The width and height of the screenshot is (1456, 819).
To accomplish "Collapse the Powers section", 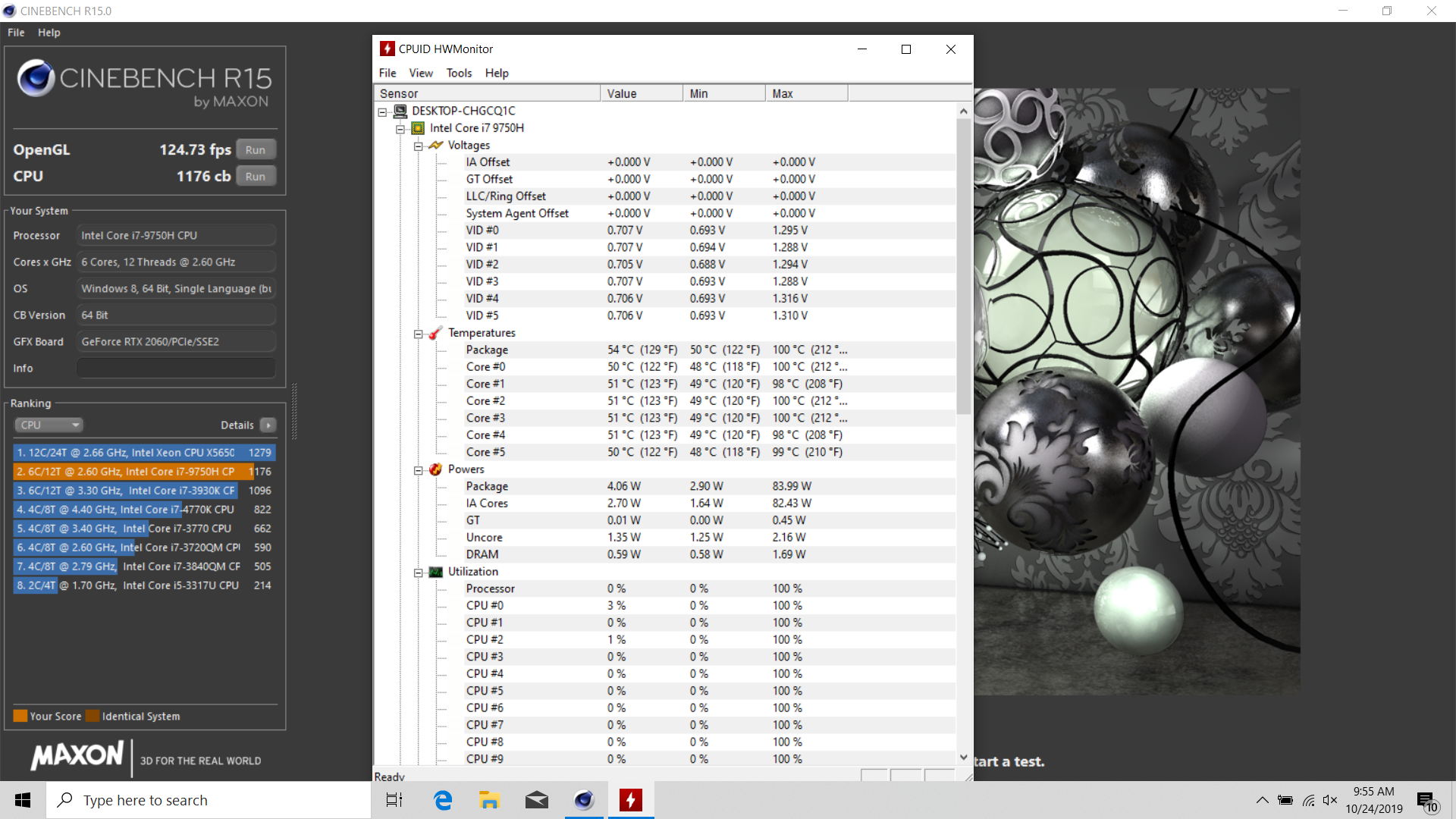I will pos(418,470).
